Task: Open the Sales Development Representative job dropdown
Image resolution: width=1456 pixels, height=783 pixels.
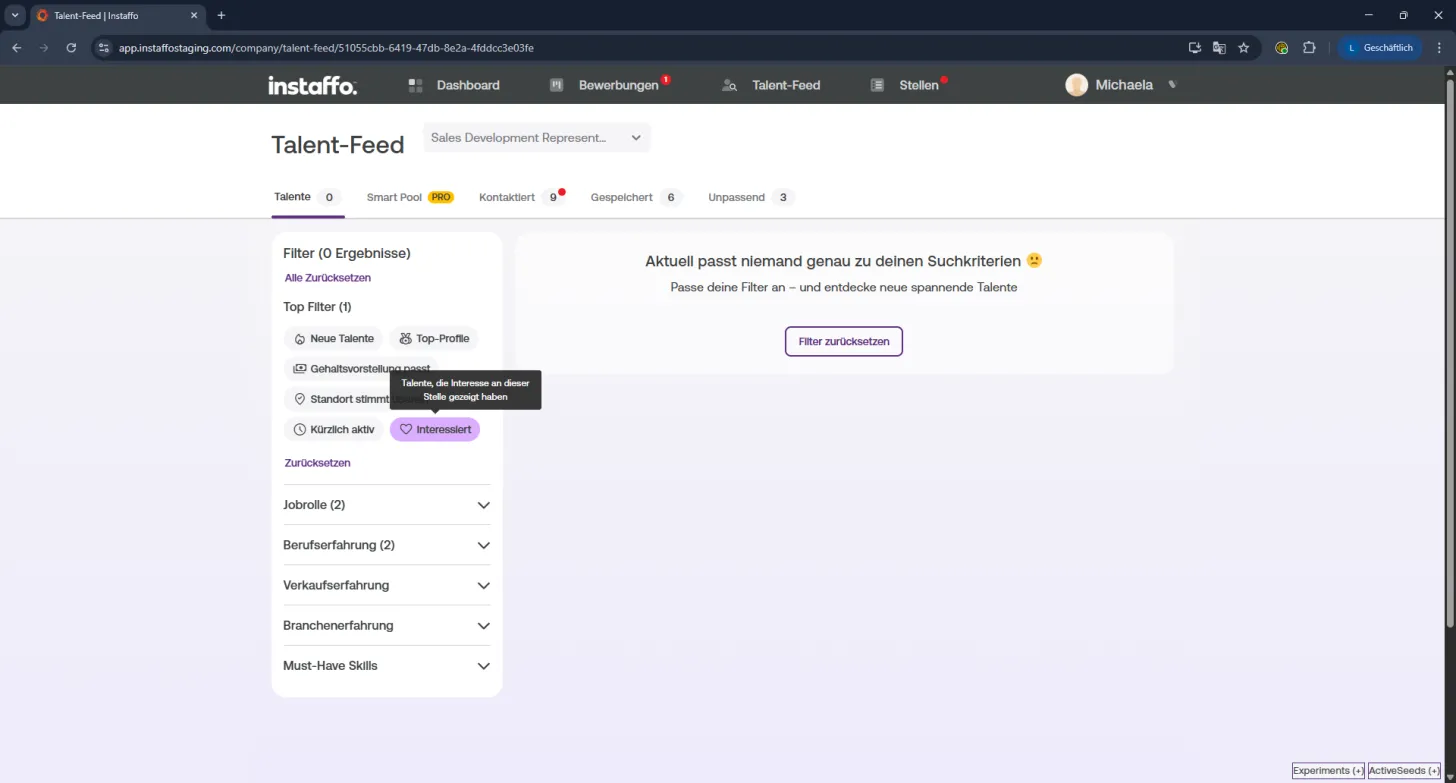Action: pos(537,138)
